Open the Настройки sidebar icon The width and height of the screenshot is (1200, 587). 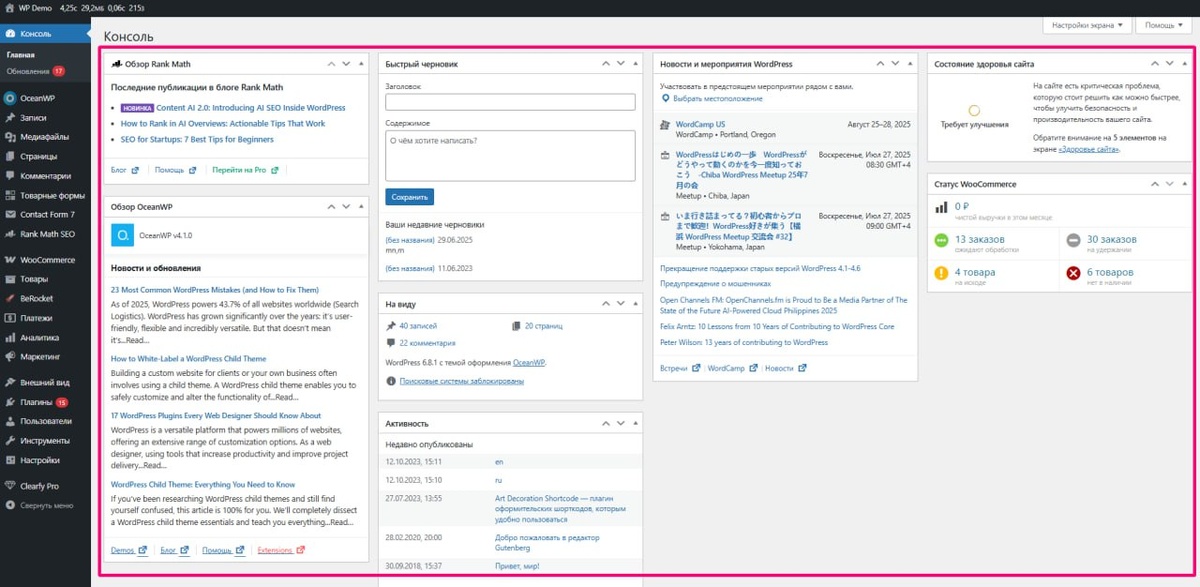point(10,460)
